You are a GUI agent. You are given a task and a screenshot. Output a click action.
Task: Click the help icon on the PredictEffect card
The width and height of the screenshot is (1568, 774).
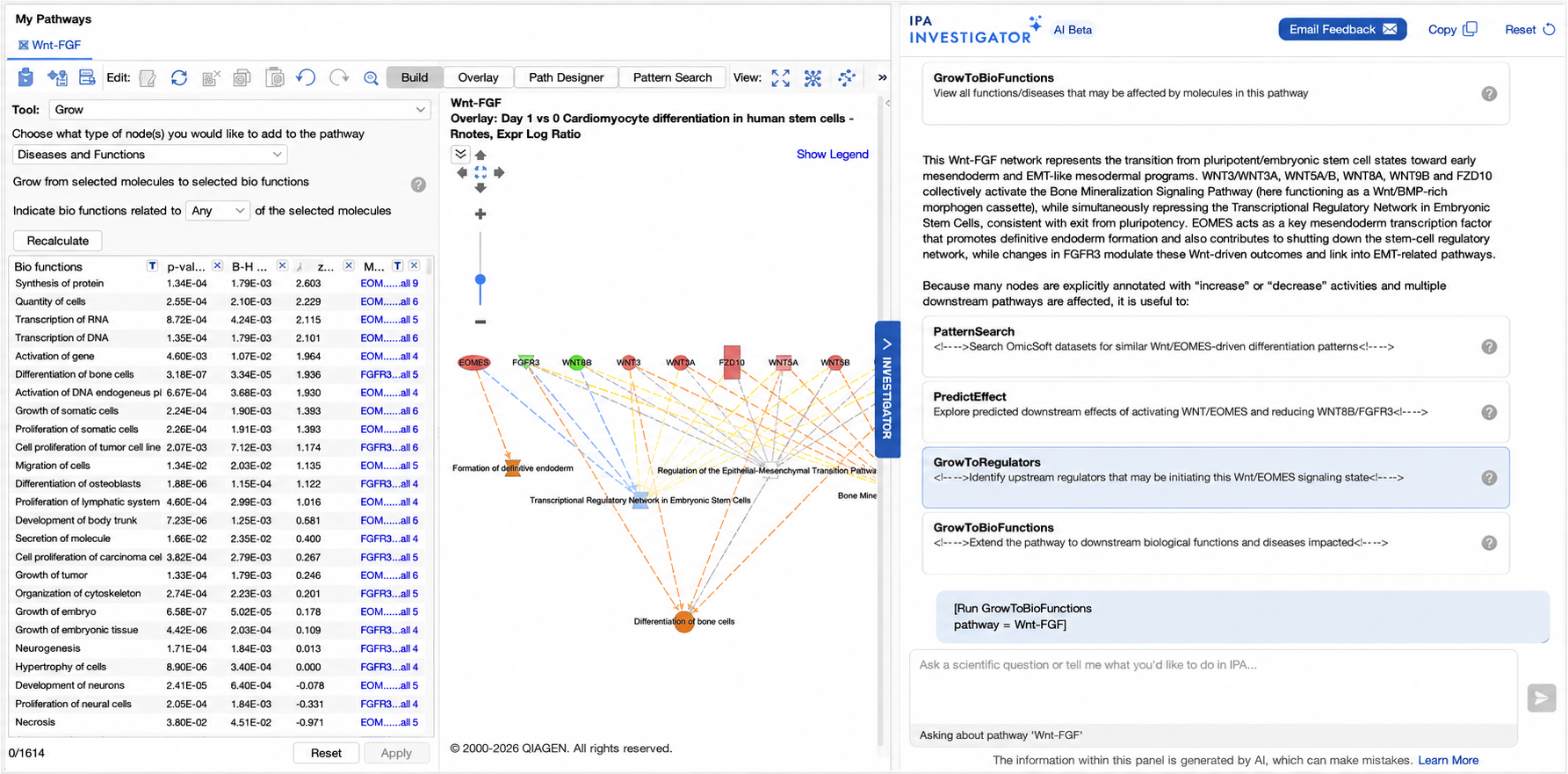pos(1489,412)
